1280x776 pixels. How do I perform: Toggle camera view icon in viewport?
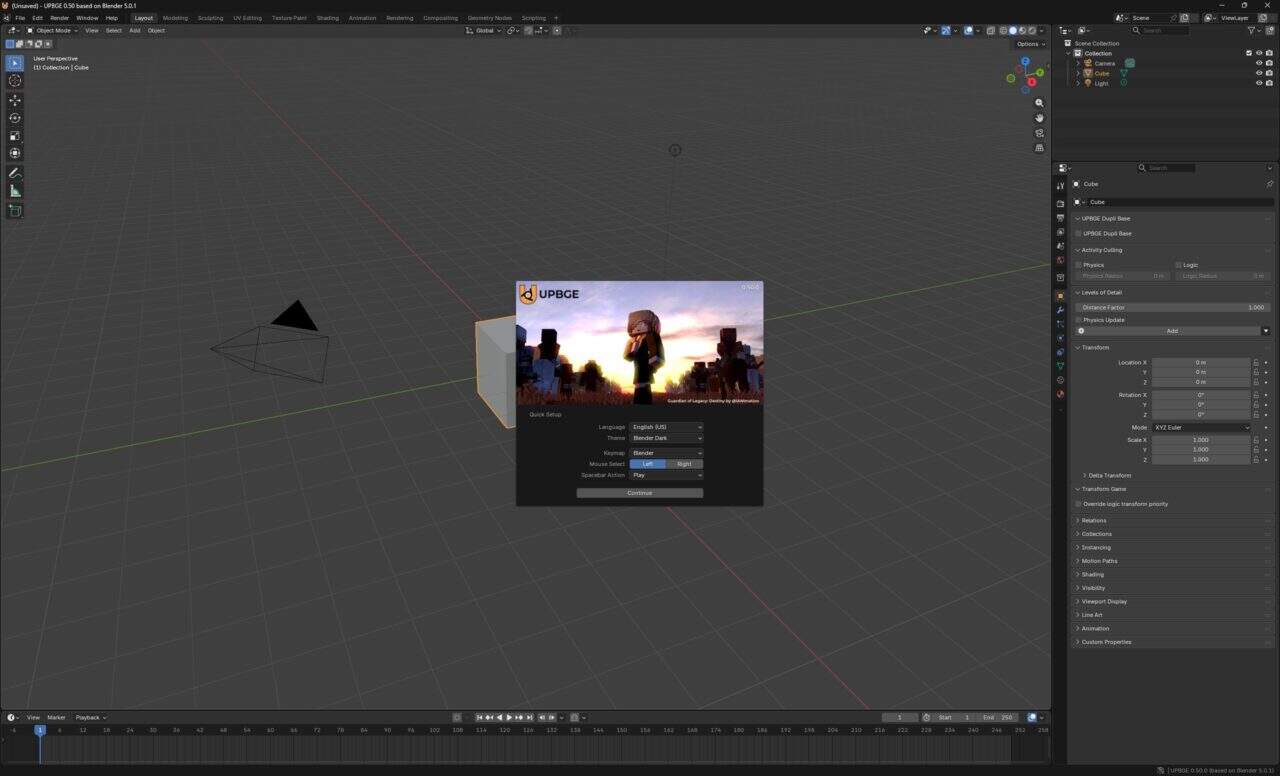[x=1039, y=133]
